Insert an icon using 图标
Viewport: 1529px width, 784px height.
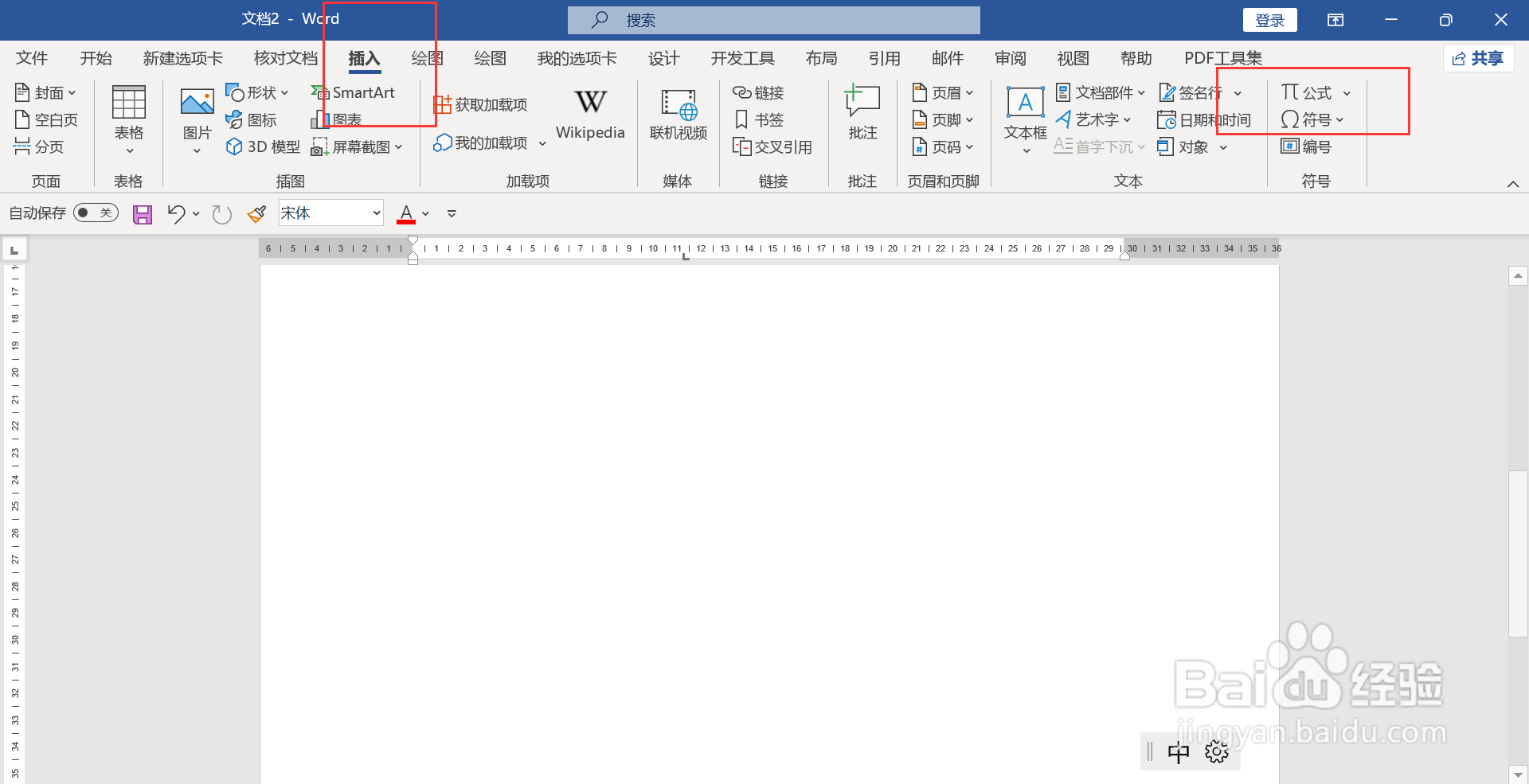tap(251, 120)
